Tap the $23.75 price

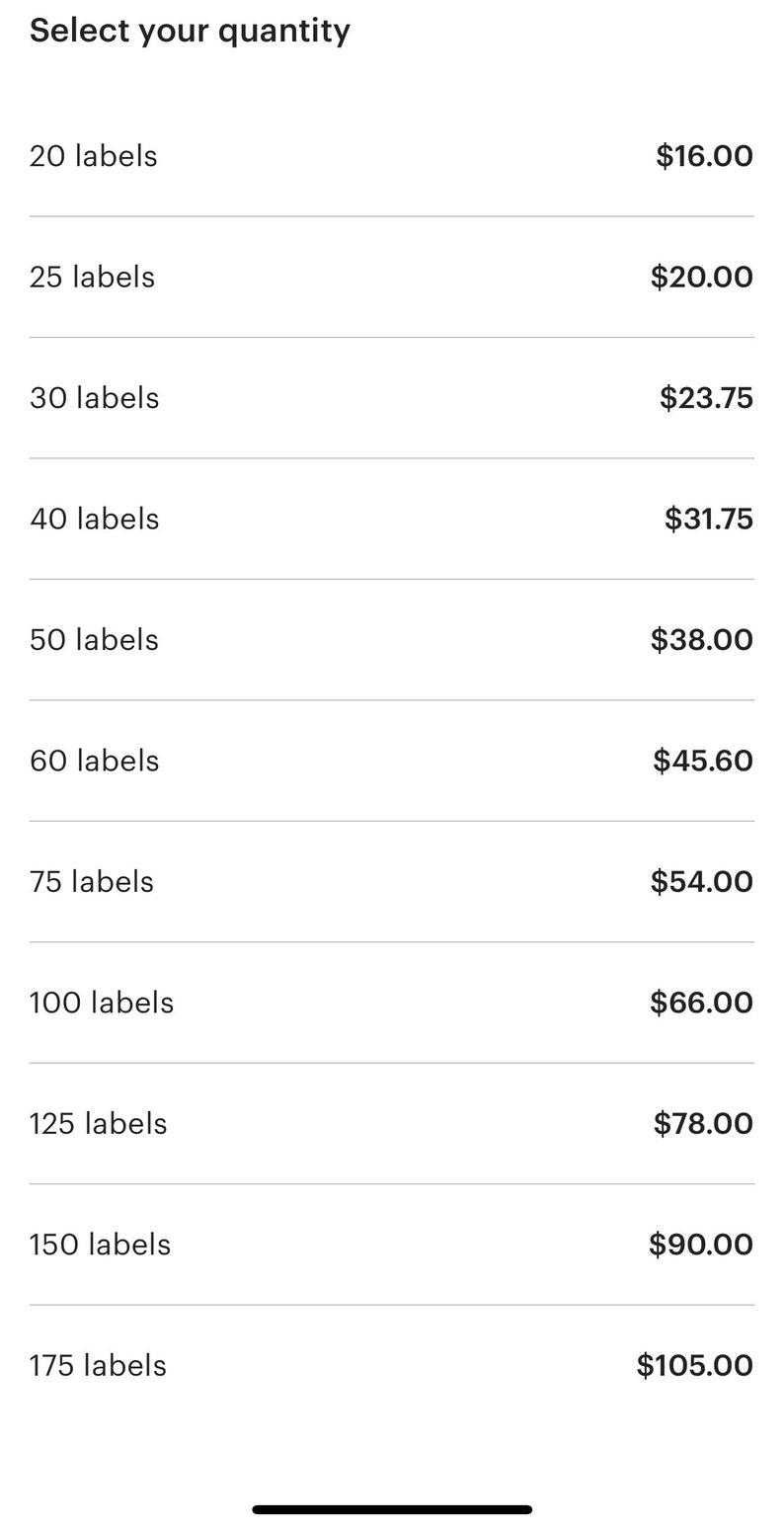706,398
